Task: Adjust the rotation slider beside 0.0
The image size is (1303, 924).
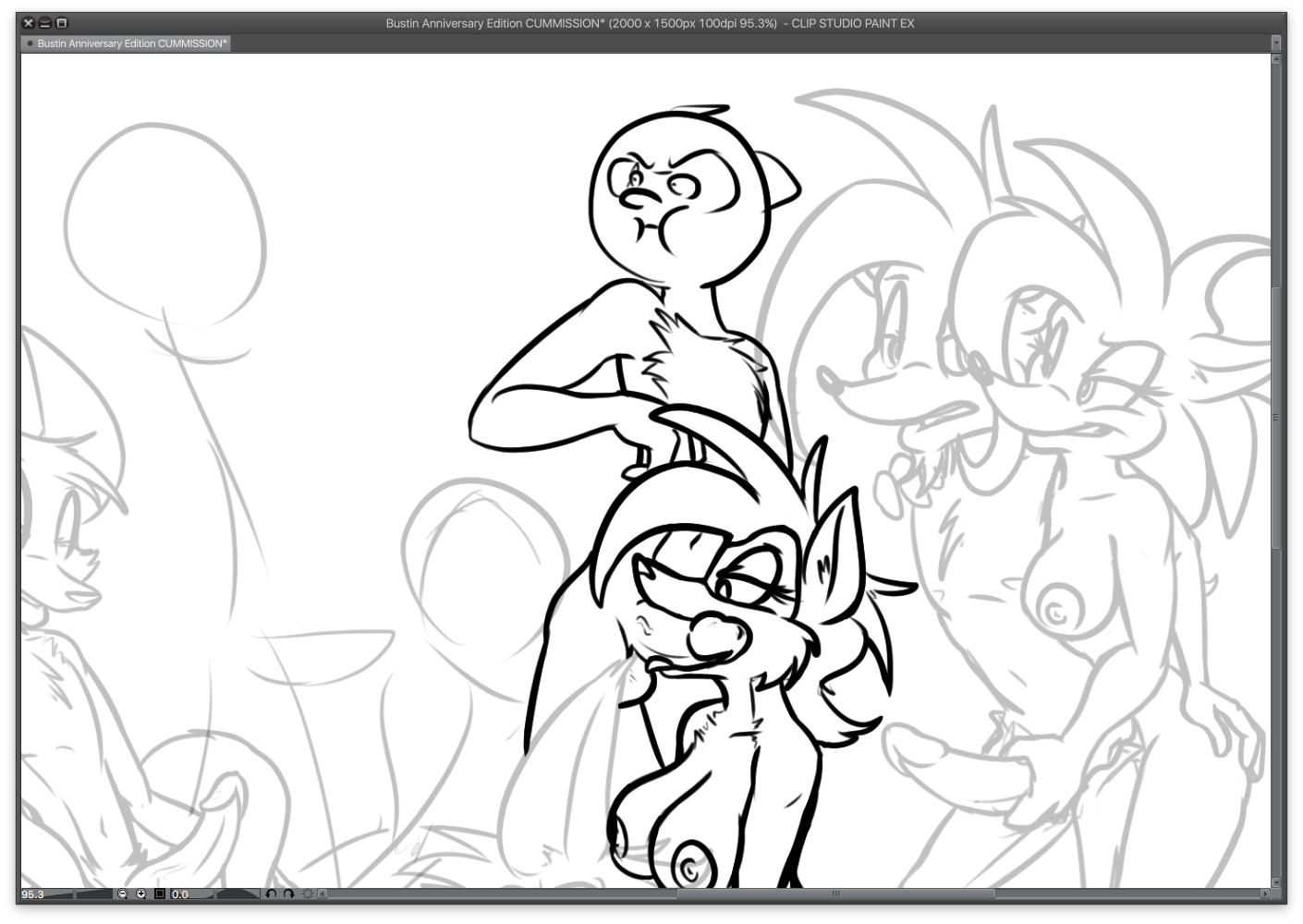Action: (225, 894)
